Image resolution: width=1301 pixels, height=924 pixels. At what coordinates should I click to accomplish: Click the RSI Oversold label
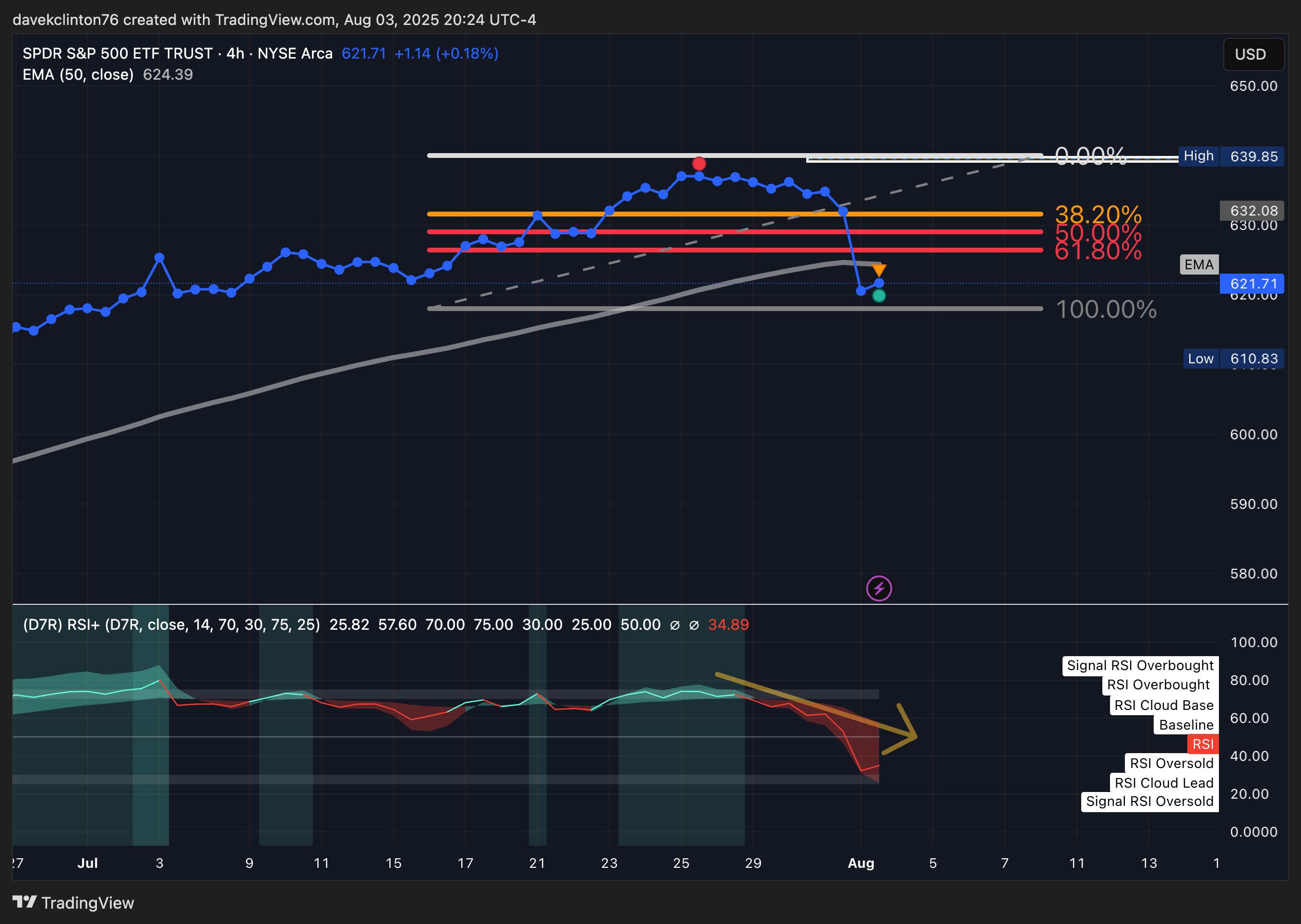[x=1171, y=764]
